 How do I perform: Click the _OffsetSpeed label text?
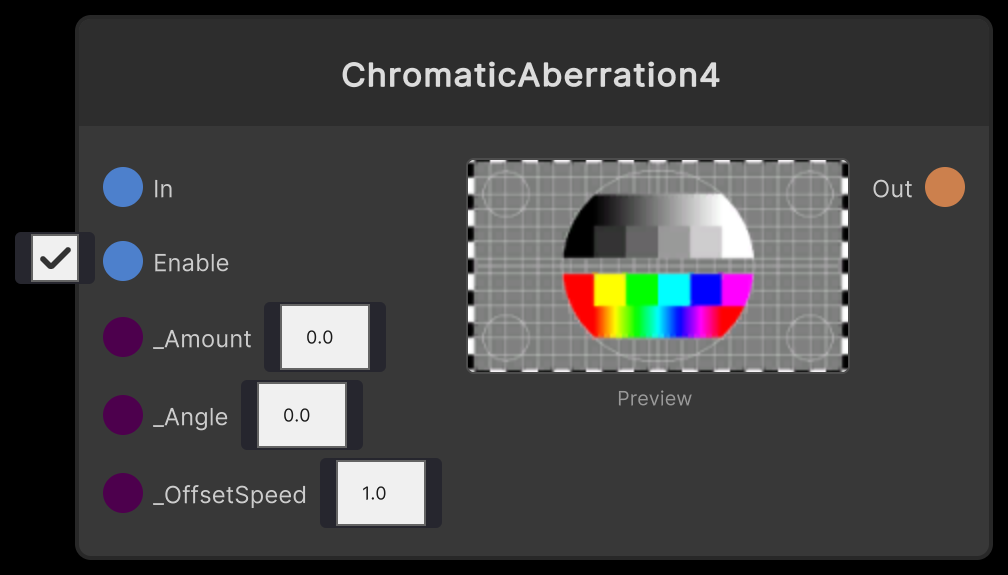point(230,495)
